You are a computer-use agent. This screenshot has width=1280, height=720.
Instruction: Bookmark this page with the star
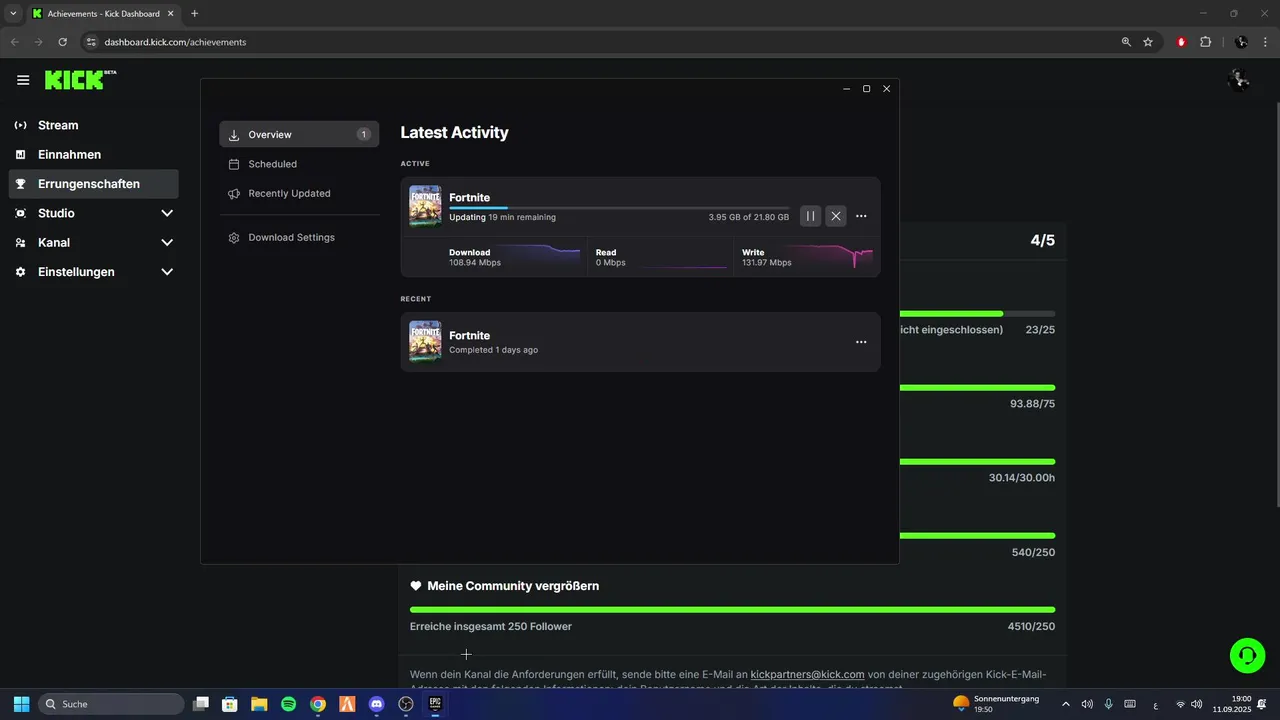click(1148, 42)
